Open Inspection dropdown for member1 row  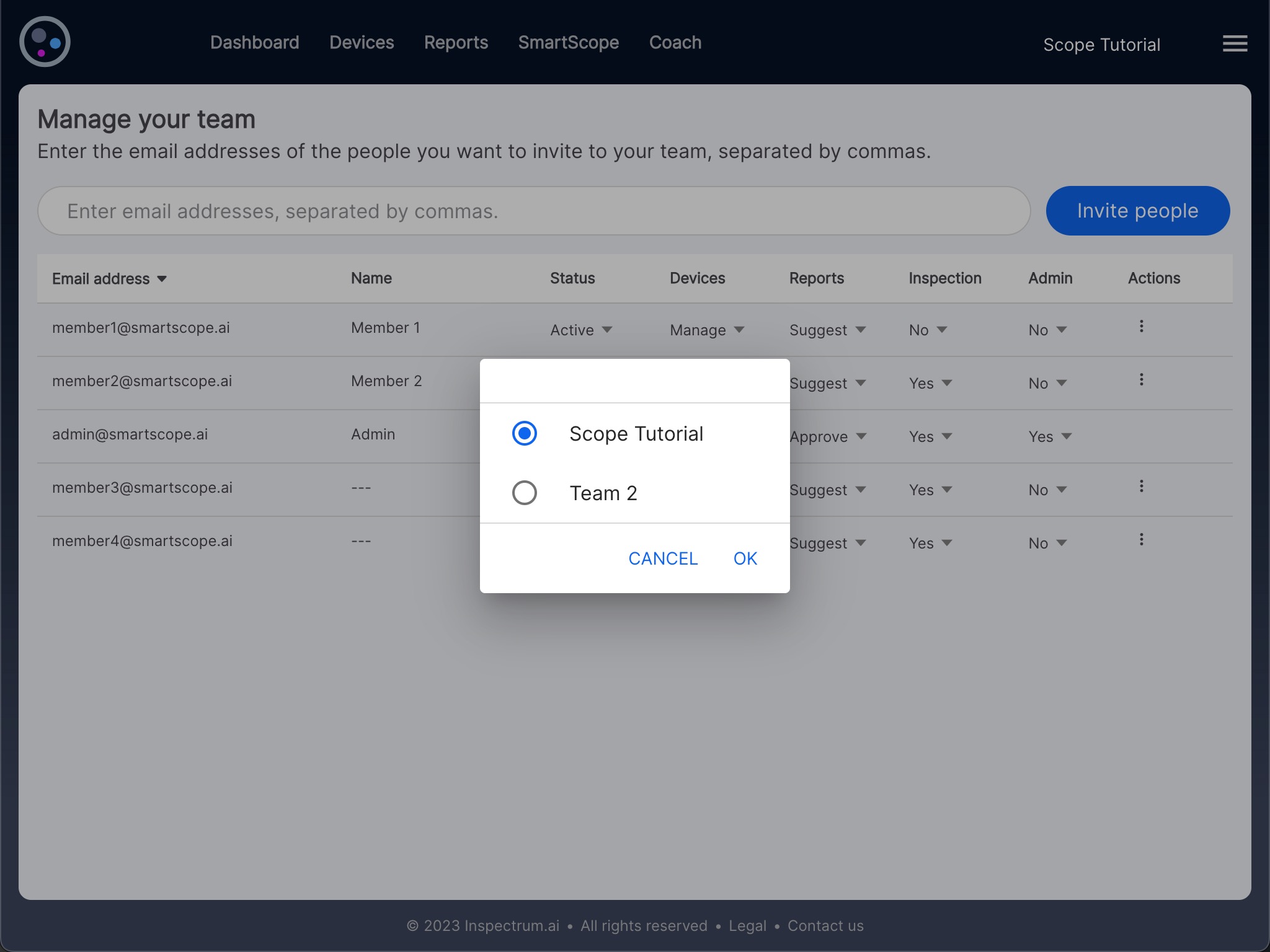(x=928, y=330)
